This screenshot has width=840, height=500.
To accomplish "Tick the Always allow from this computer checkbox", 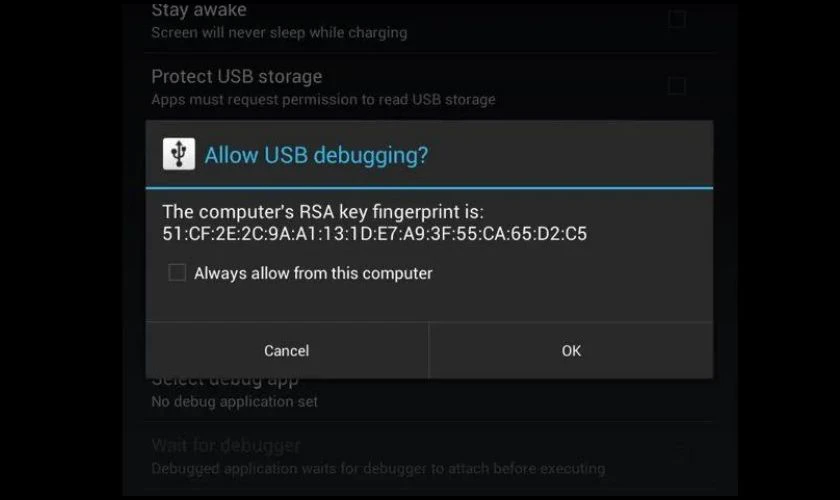I will click(177, 272).
